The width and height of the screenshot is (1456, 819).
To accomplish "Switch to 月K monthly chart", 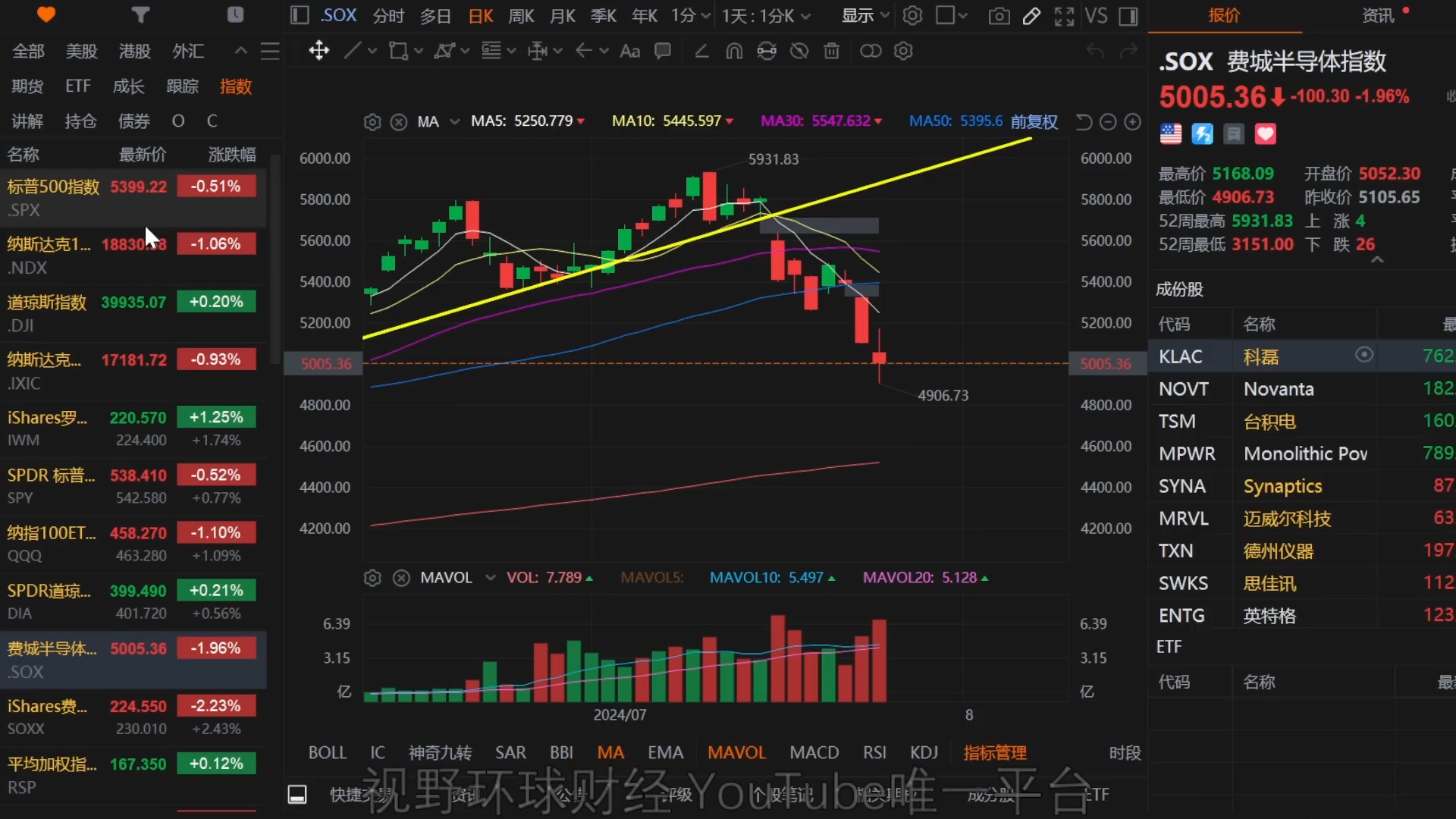I will [562, 16].
